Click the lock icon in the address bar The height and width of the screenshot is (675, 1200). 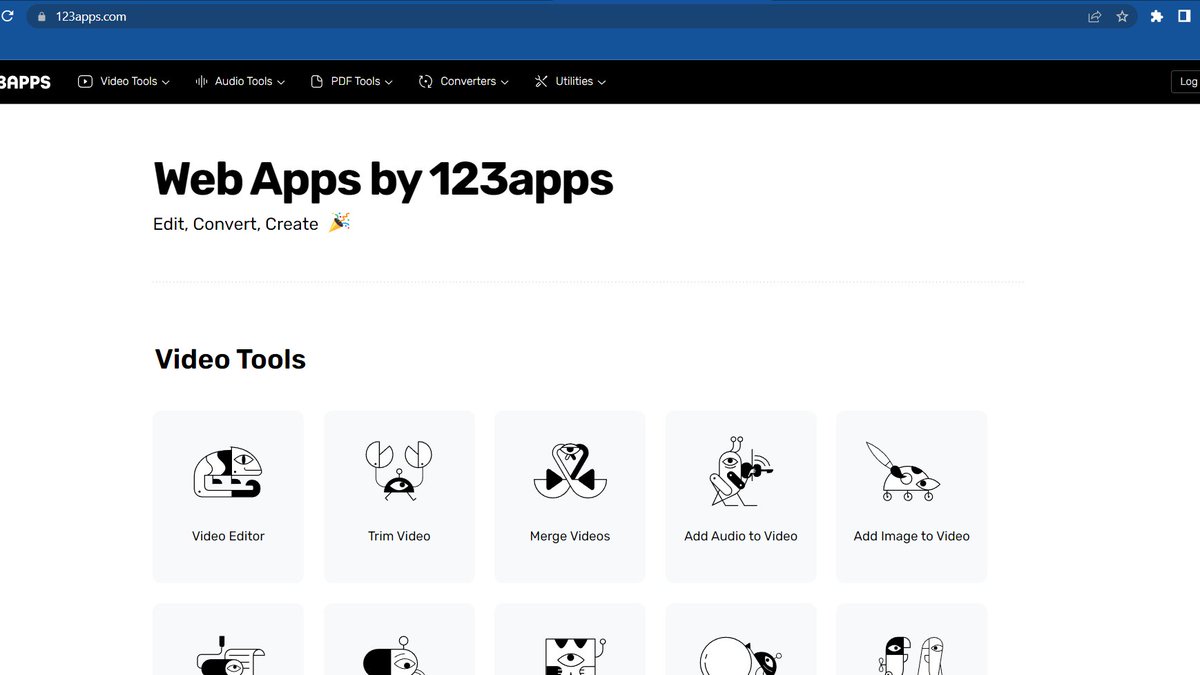click(41, 17)
